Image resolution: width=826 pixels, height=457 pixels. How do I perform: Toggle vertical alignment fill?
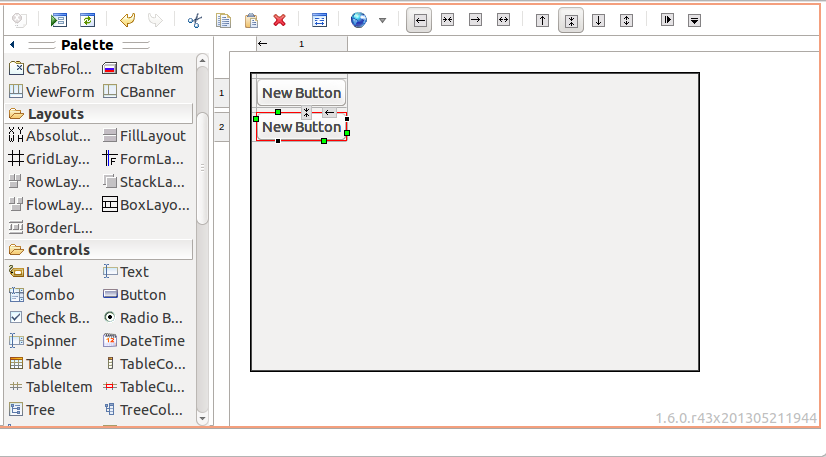tap(626, 21)
